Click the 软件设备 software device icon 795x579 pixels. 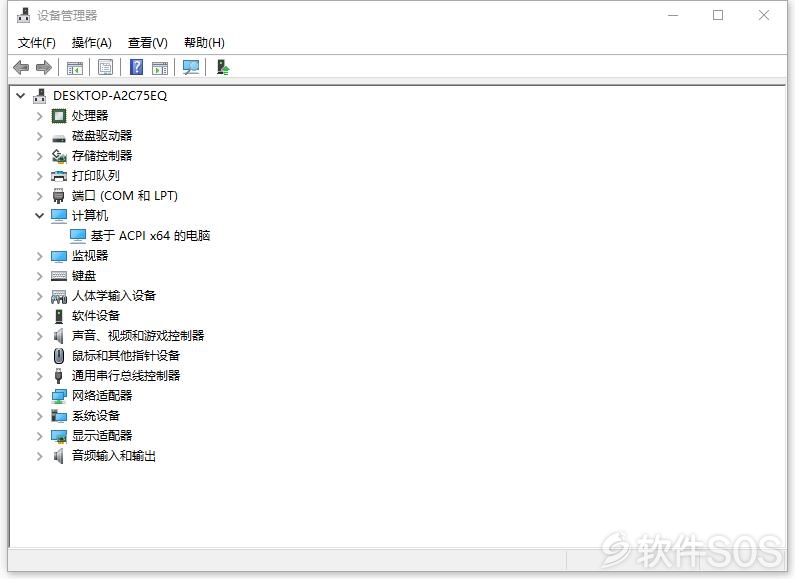click(59, 316)
